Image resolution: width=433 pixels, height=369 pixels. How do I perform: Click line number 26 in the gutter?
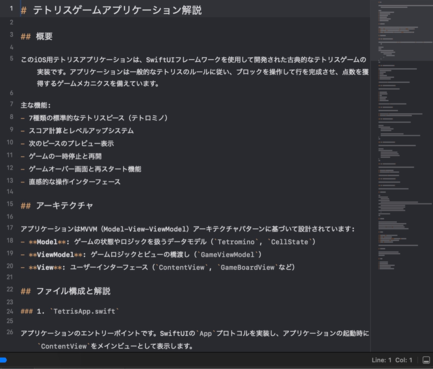10,332
